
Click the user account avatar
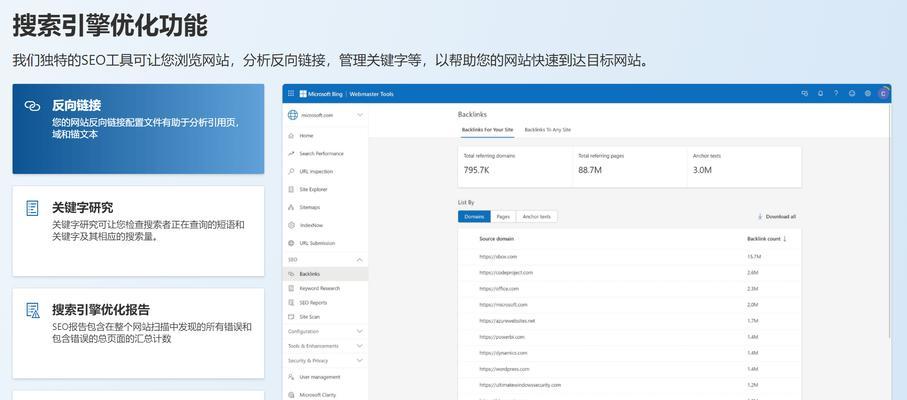point(883,94)
